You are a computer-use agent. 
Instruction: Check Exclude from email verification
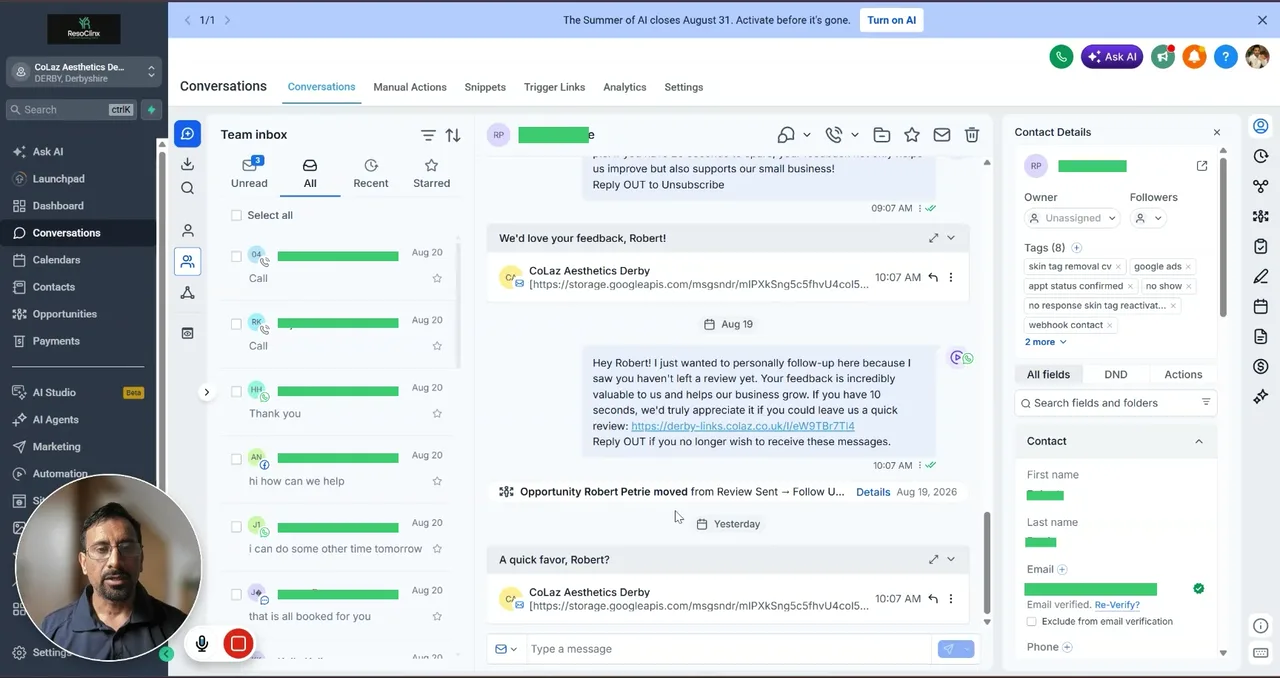1031,622
